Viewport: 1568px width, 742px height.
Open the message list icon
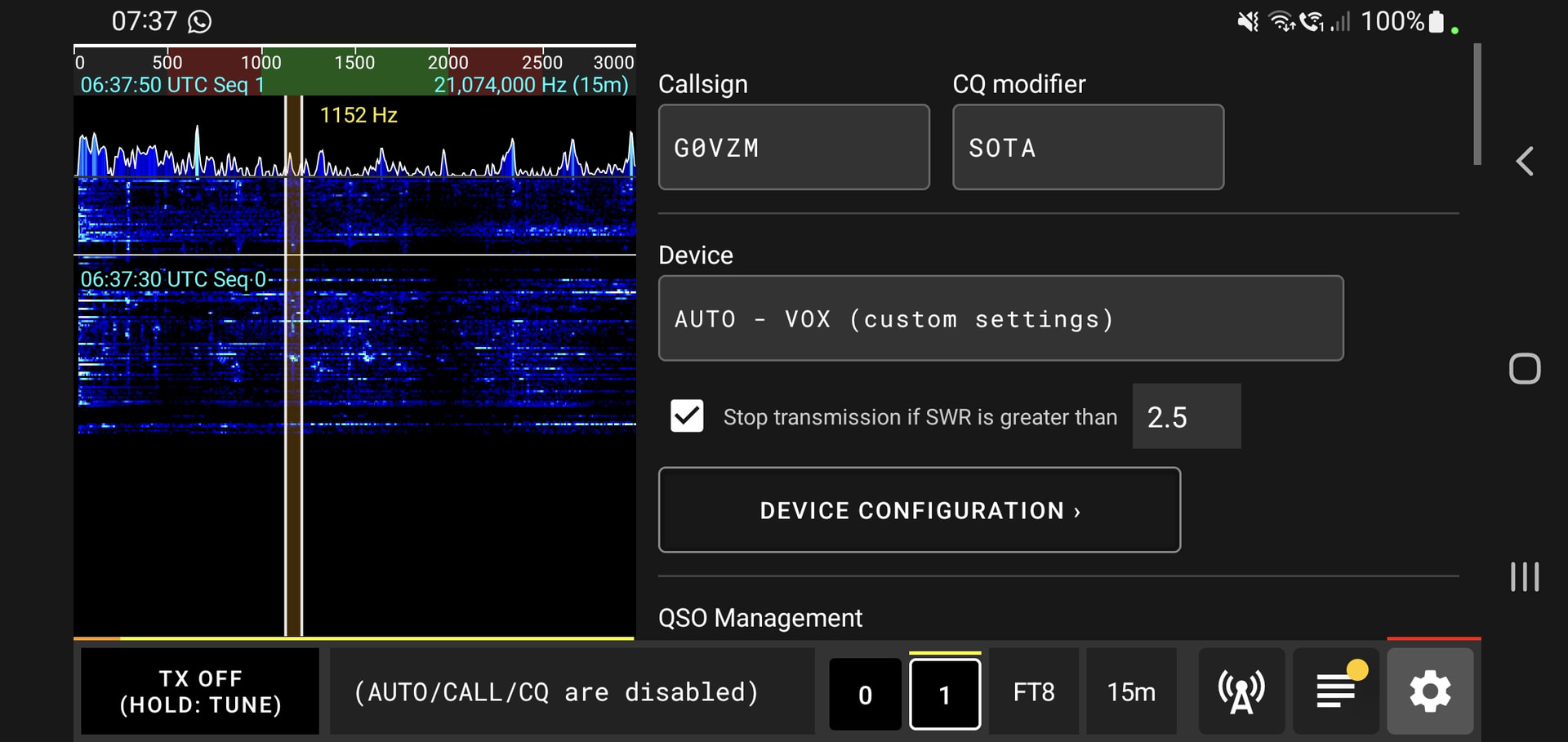(1336, 691)
